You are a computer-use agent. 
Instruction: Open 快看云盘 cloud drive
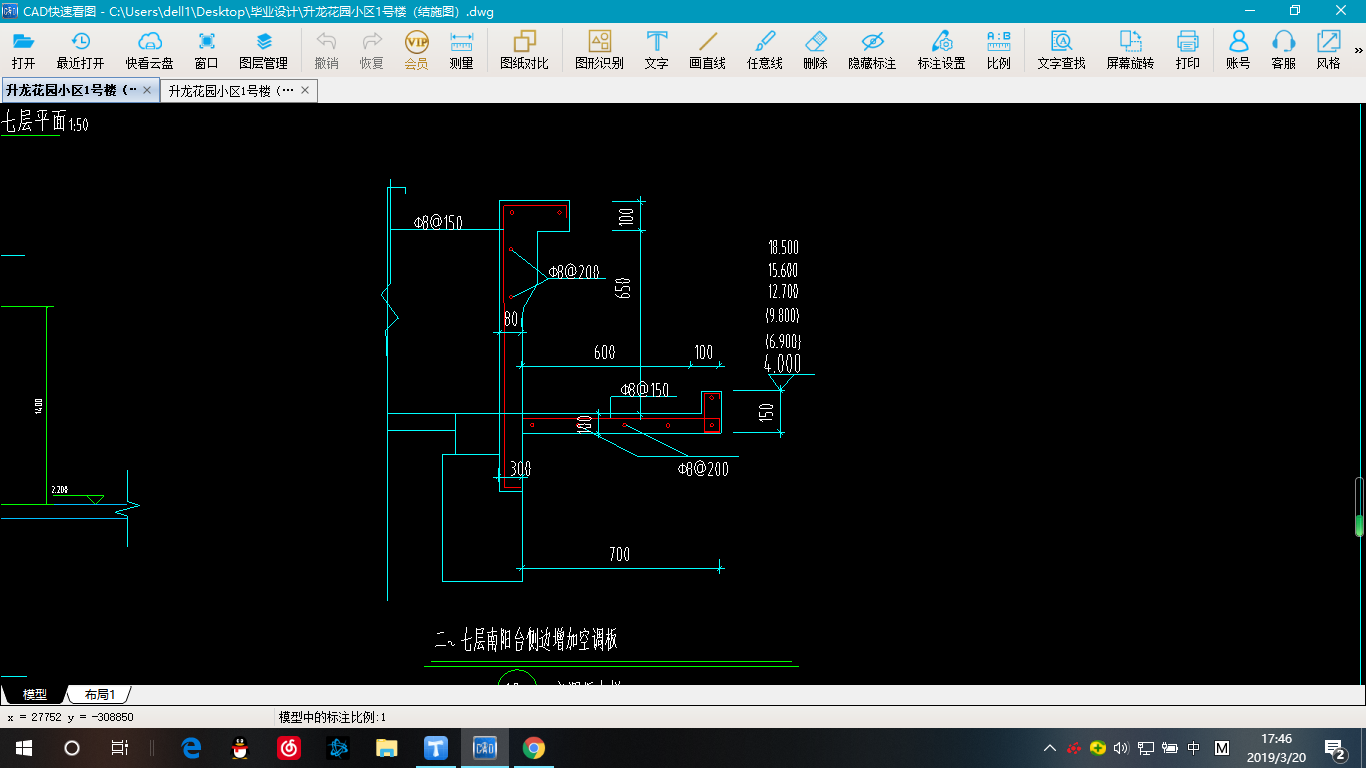150,50
